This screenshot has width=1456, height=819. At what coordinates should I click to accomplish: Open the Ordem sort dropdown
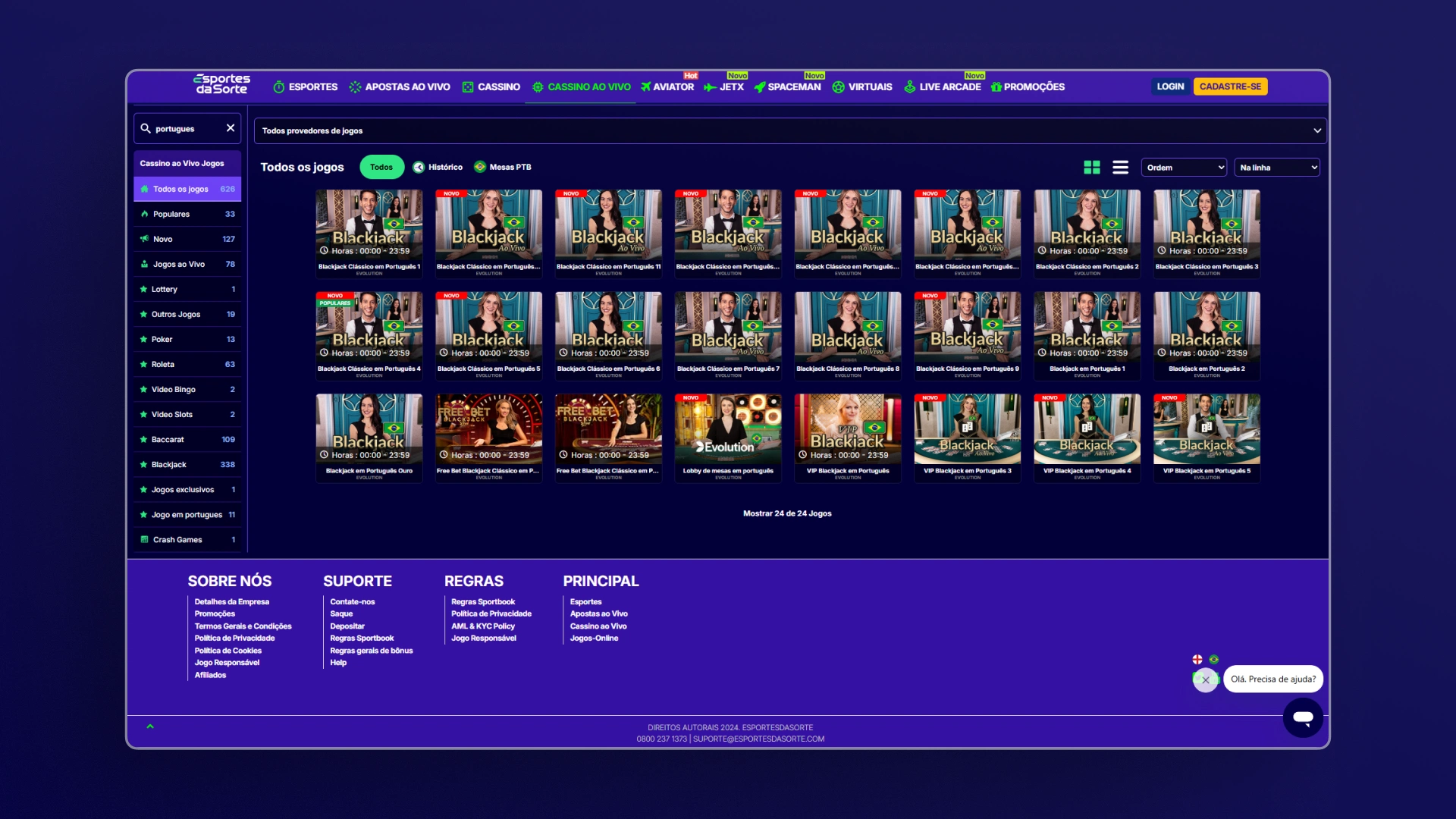pos(1184,168)
